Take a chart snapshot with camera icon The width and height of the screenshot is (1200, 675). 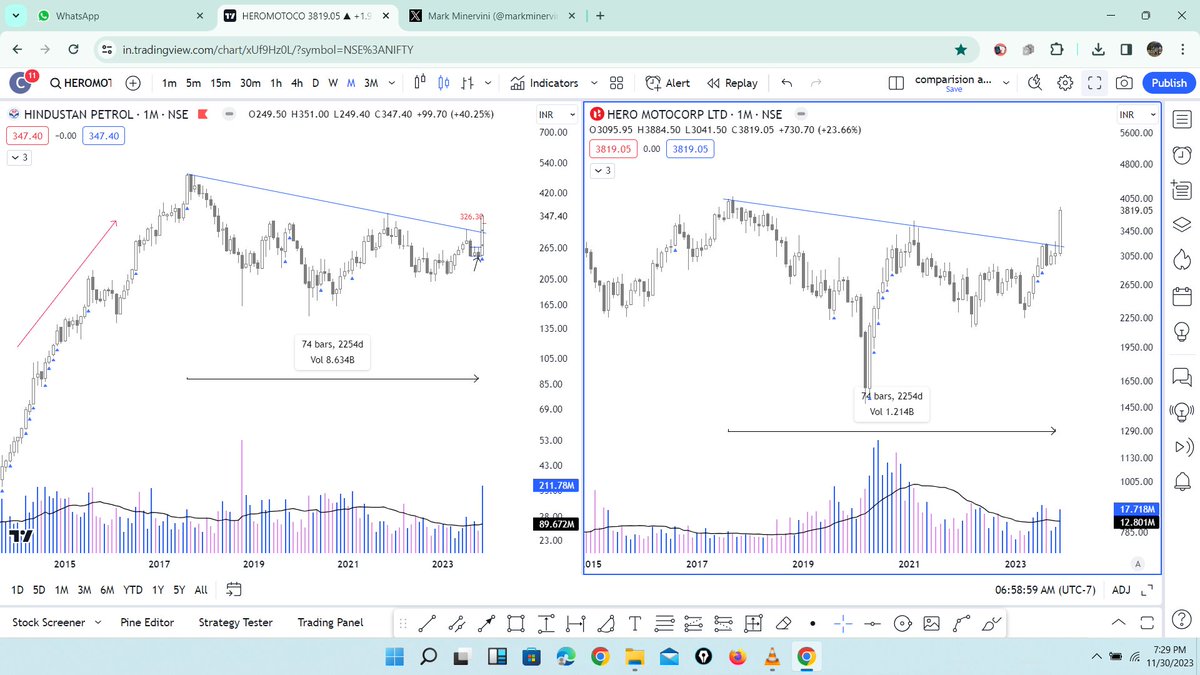click(1125, 83)
